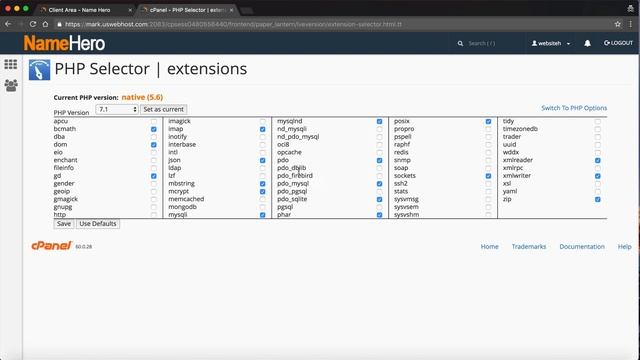Click the 'native (5.6)' current version text
640x360 pixels.
[142, 97]
